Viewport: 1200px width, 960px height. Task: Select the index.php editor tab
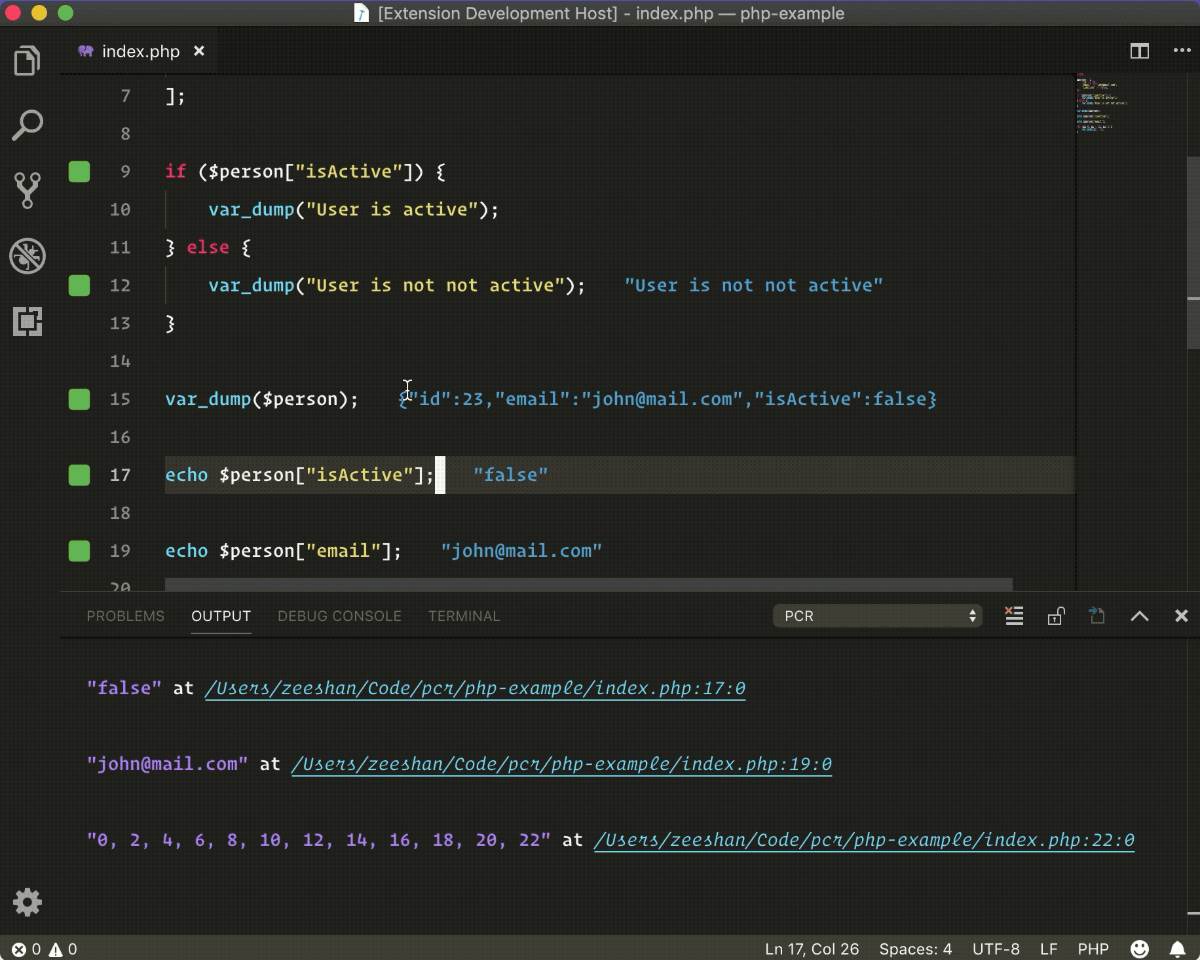140,51
